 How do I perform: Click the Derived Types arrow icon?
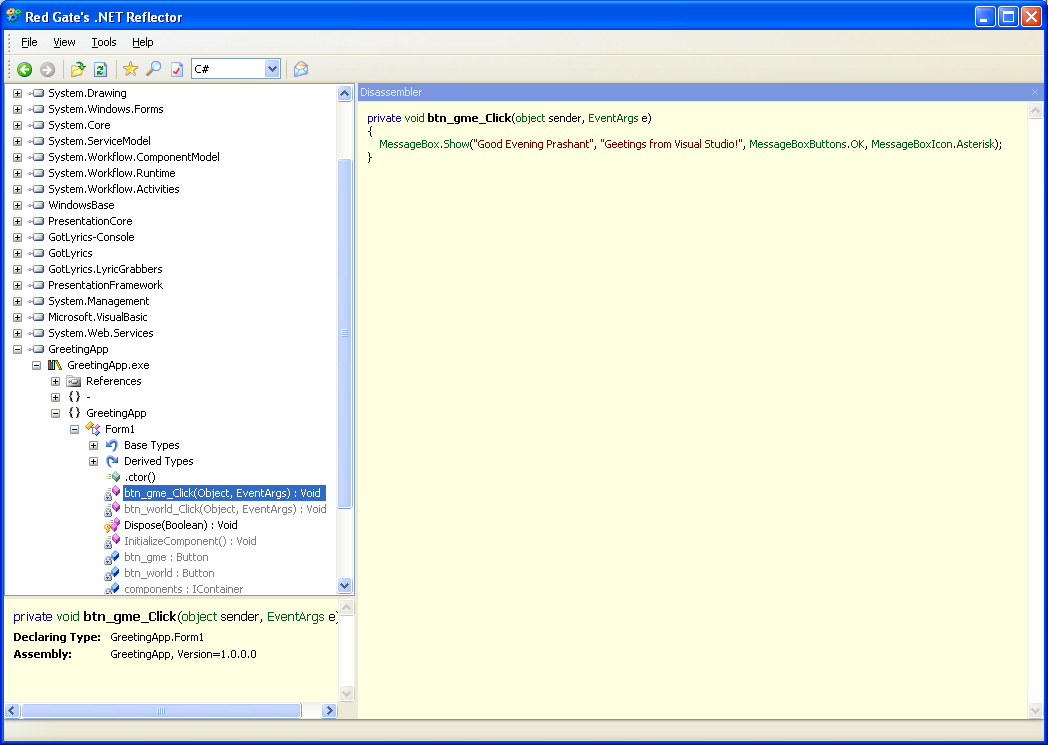(x=112, y=461)
